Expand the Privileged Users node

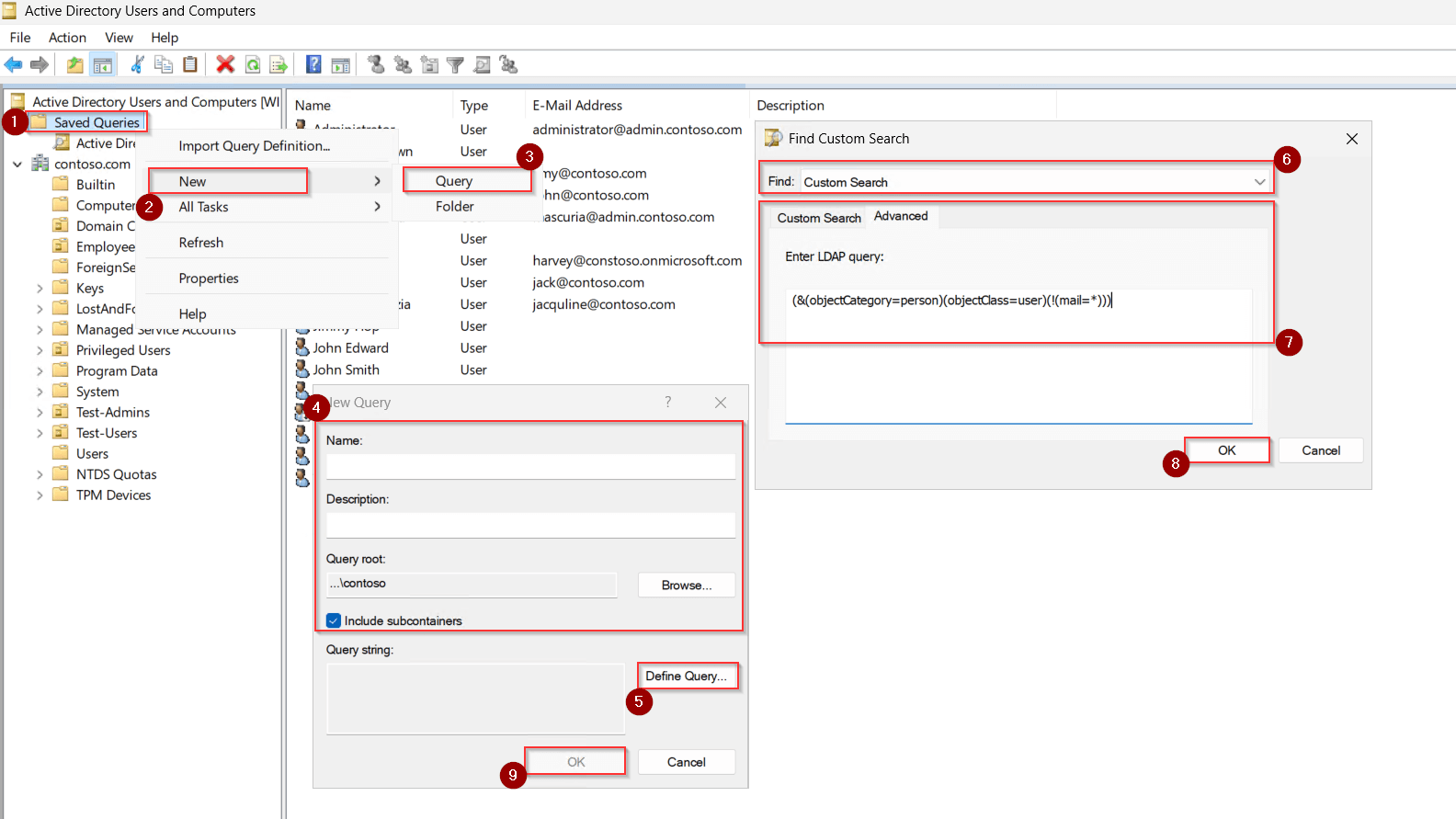click(40, 350)
